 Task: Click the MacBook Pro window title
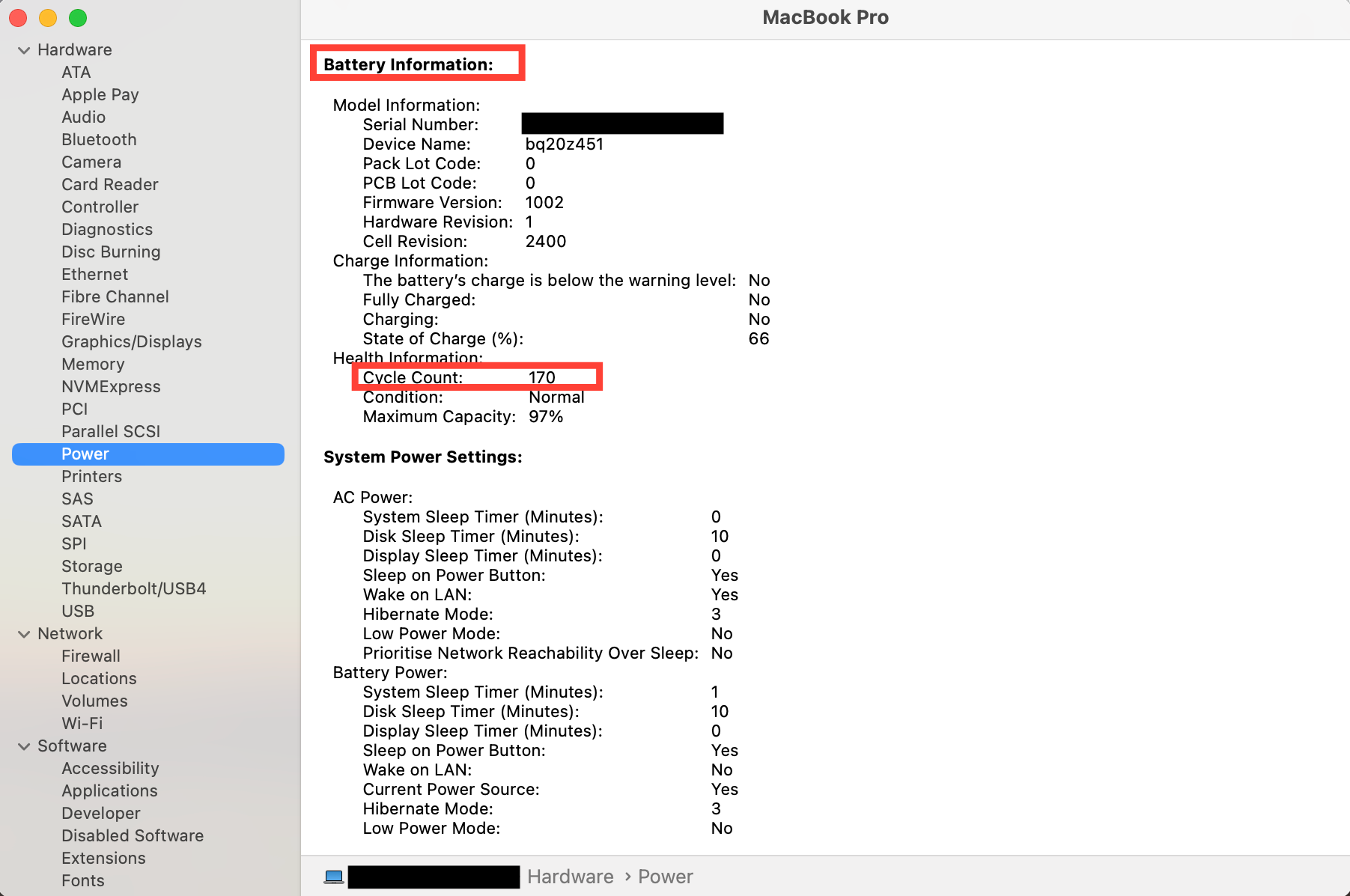click(x=825, y=17)
